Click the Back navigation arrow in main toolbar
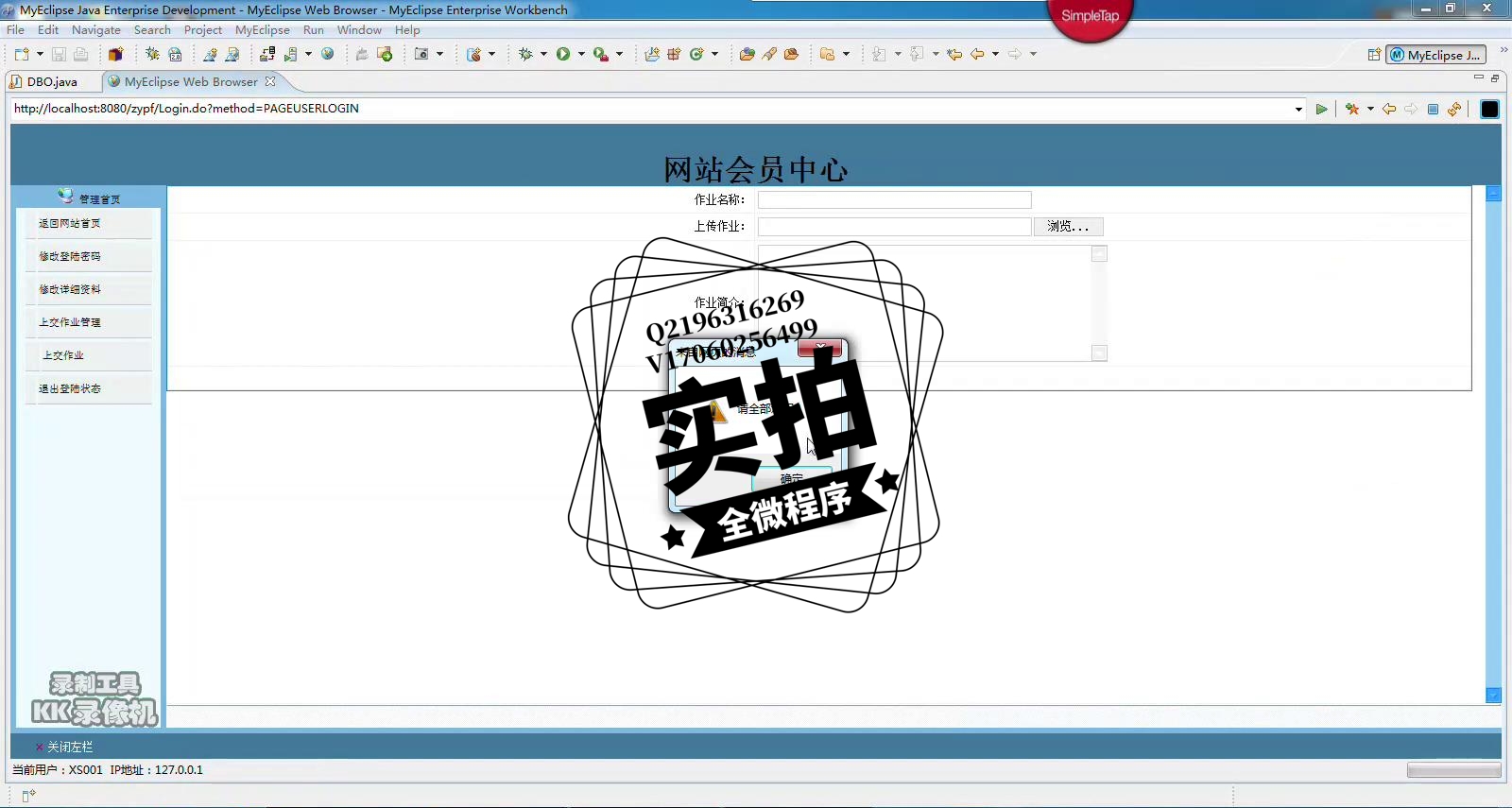 [977, 54]
